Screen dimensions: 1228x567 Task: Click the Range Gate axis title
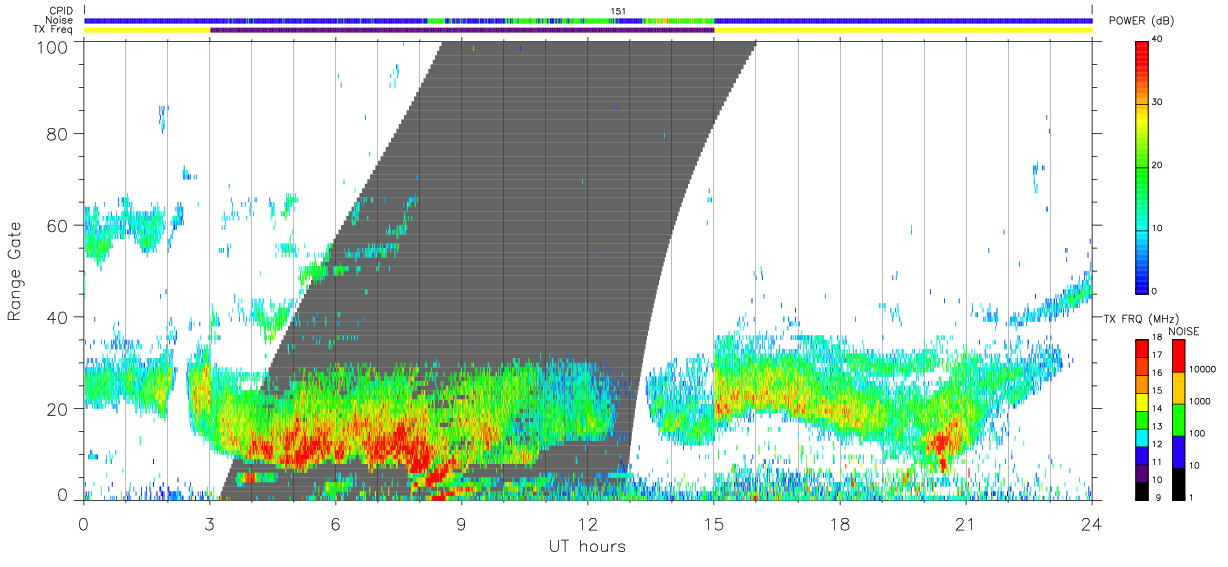click(x=15, y=269)
